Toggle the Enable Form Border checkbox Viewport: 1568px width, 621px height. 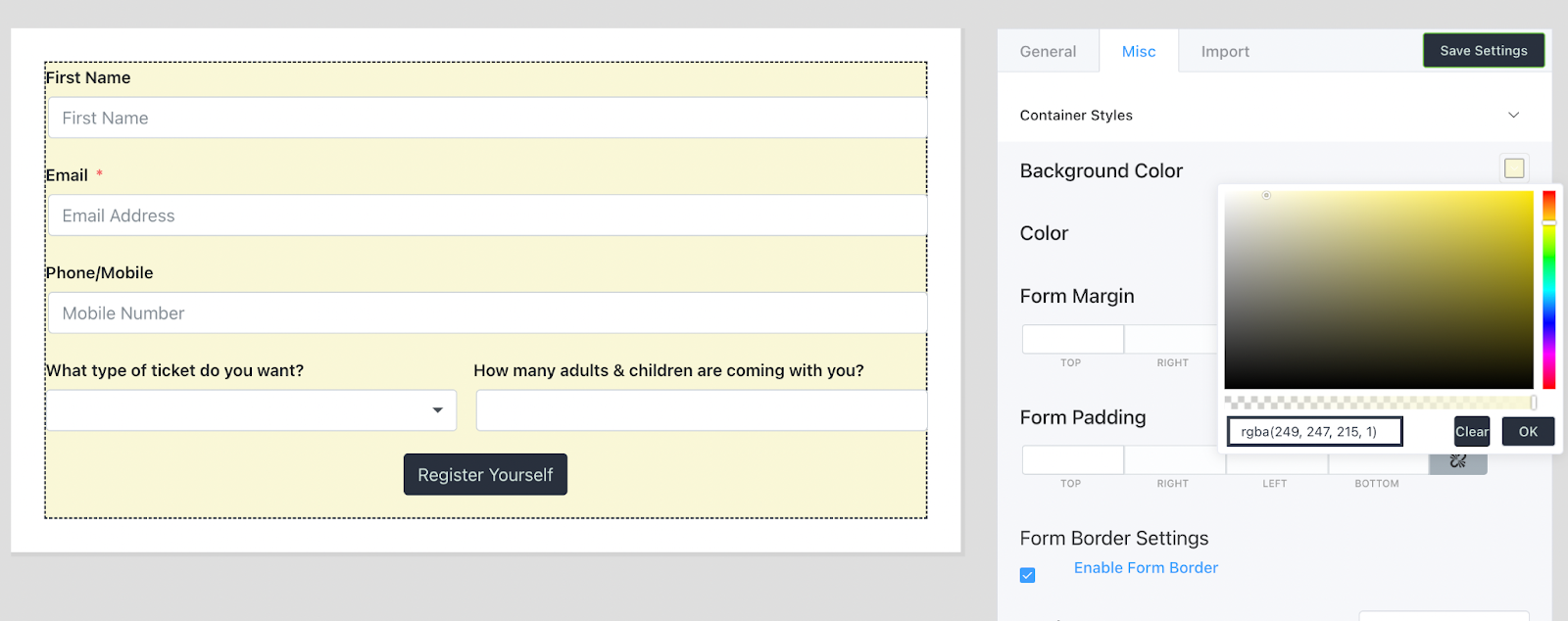click(x=1027, y=575)
